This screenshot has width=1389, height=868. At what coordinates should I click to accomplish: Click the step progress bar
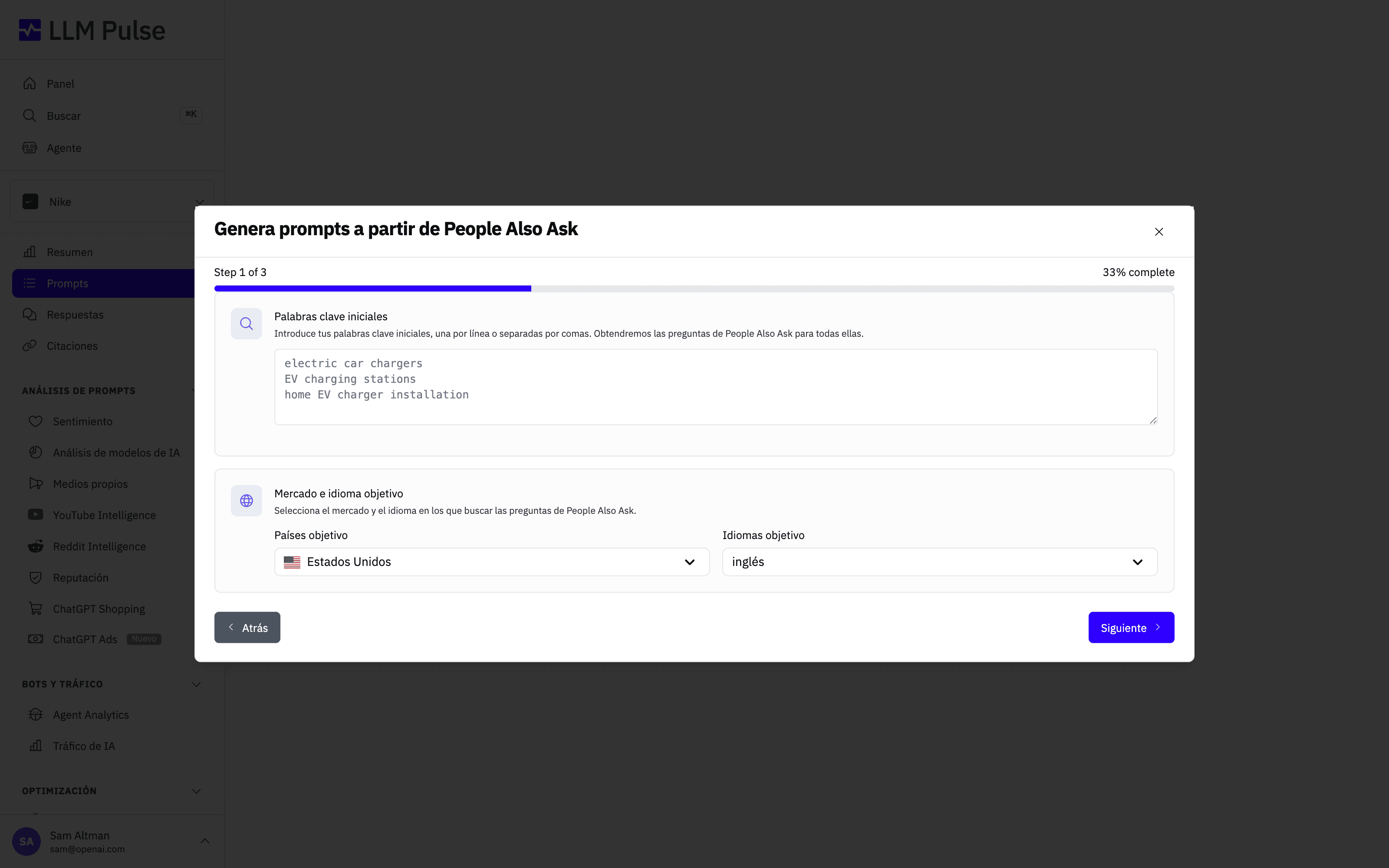694,289
